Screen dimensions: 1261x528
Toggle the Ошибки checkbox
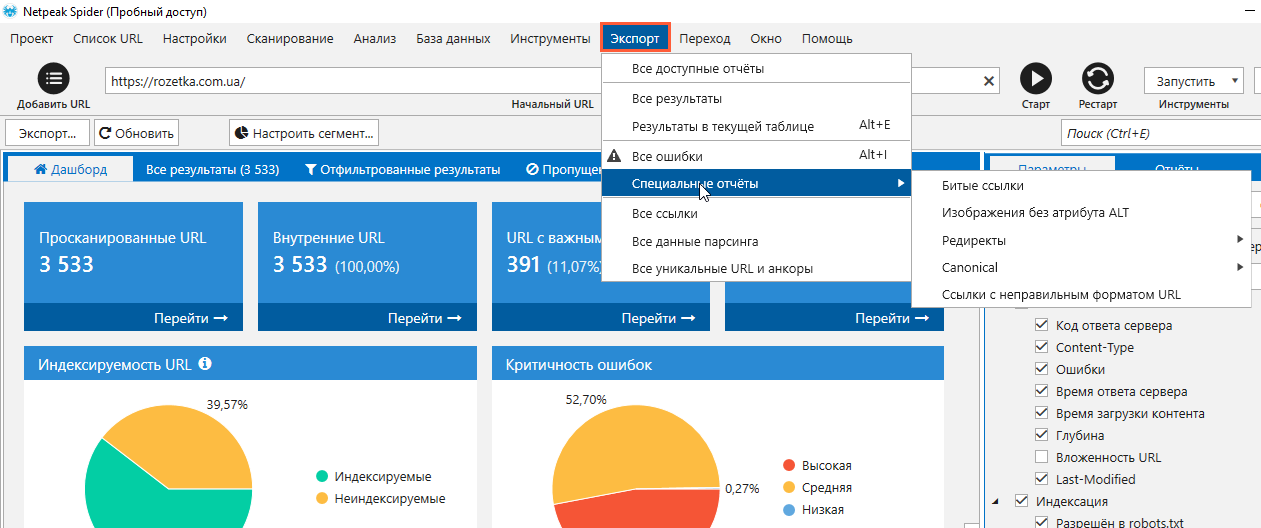coord(1042,369)
